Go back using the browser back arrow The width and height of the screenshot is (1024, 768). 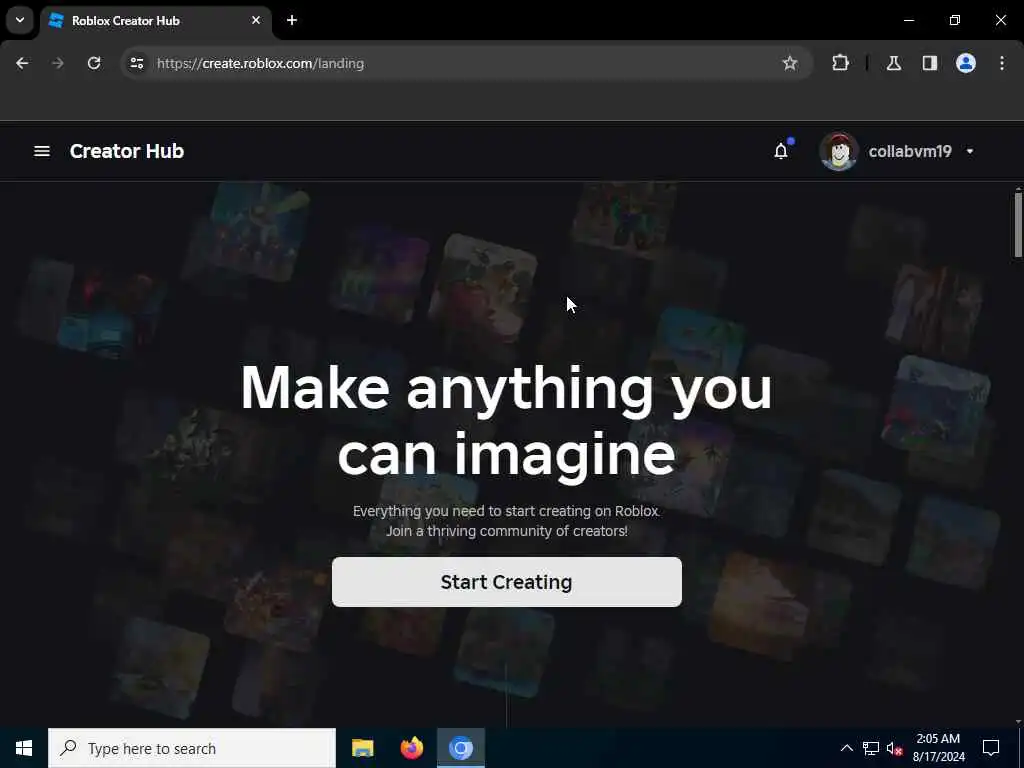pos(22,63)
